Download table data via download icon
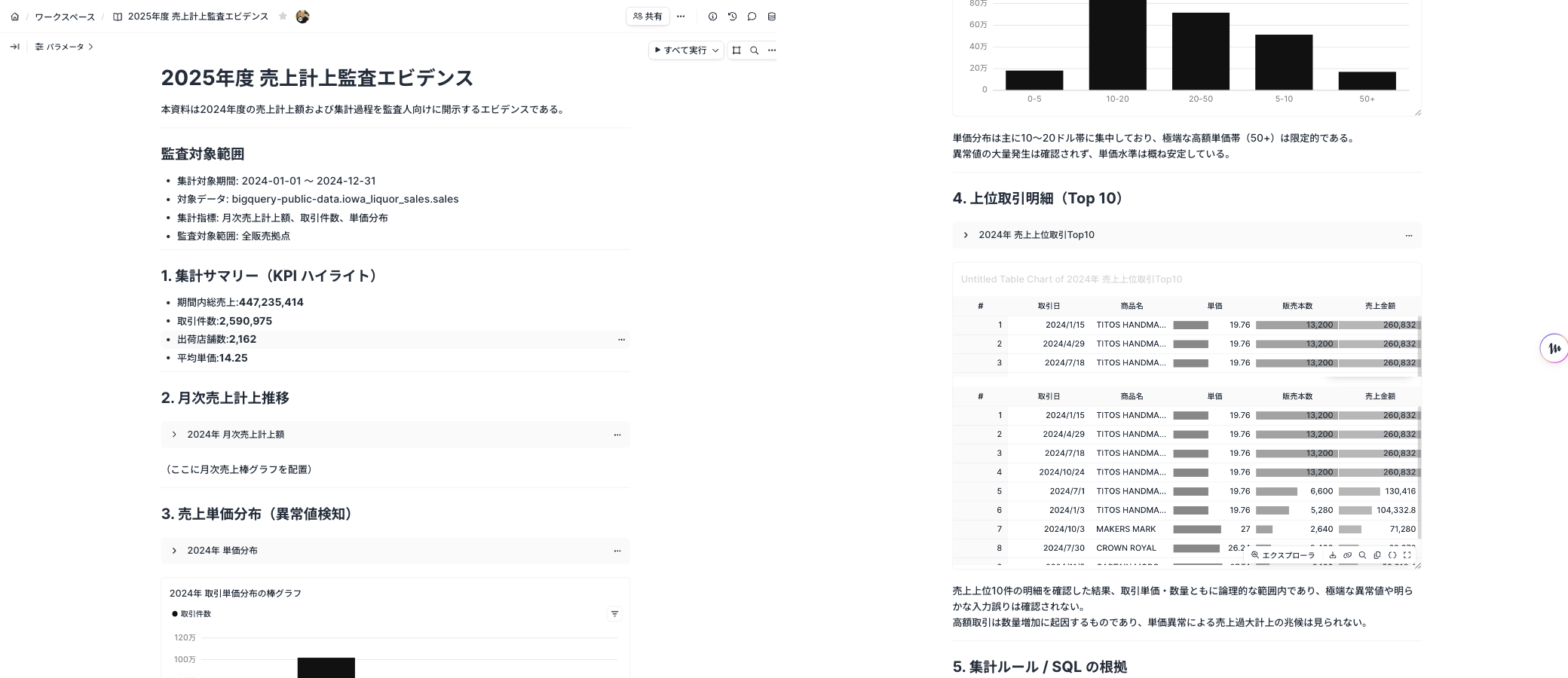Viewport: 1568px width, 678px height. click(x=1333, y=555)
